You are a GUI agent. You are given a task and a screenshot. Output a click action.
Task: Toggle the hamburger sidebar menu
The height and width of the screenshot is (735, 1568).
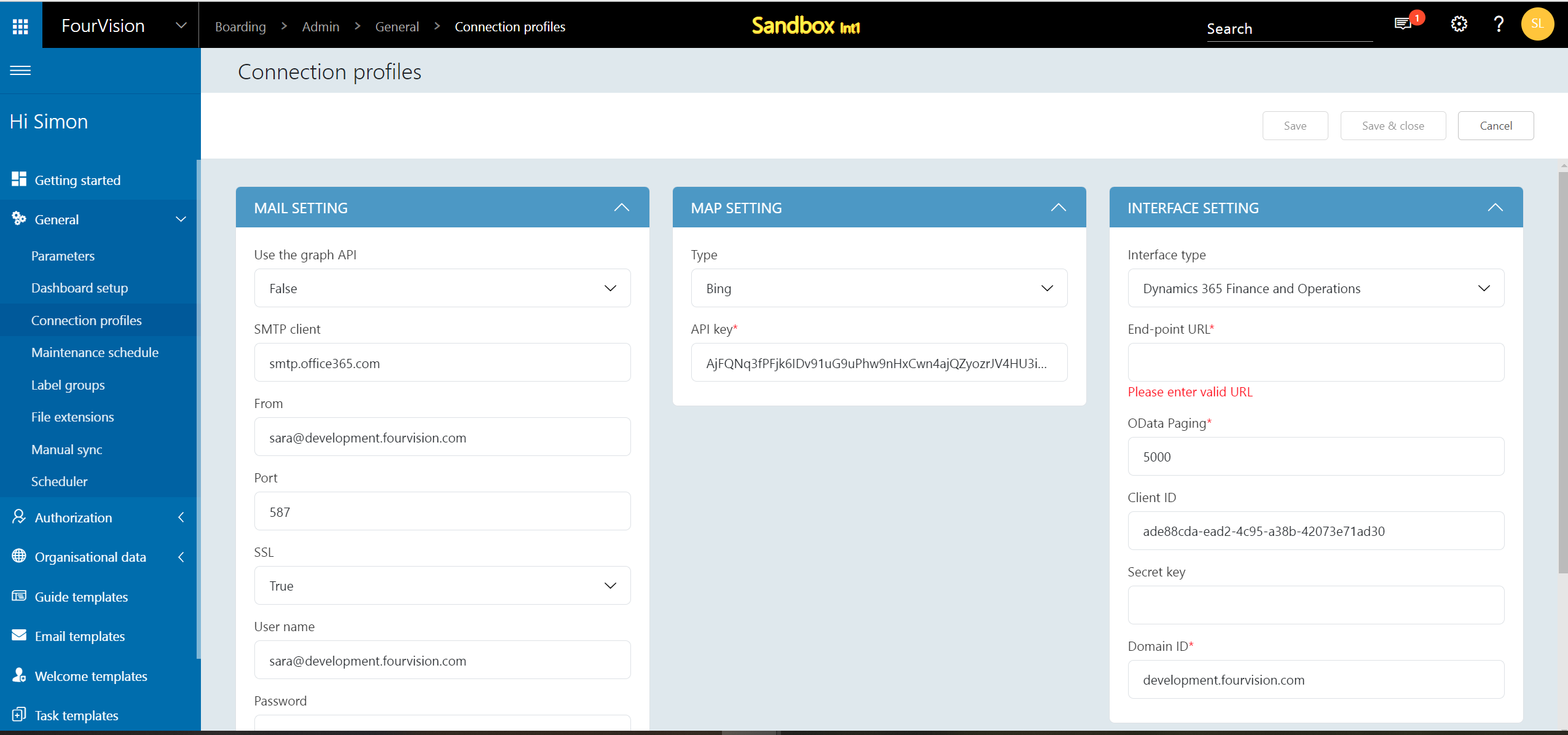[20, 71]
